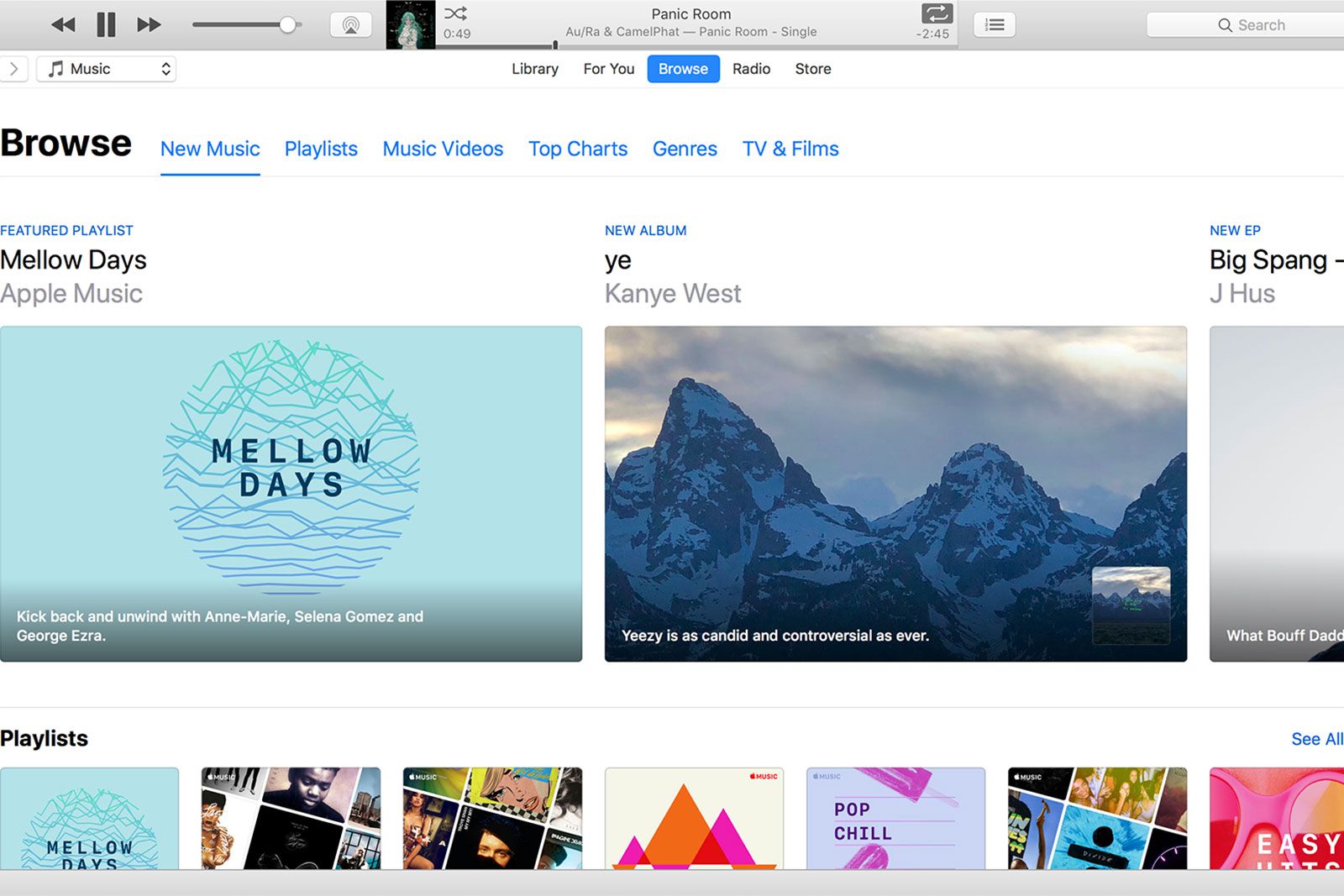Viewport: 1344px width, 896px height.
Task: Click the Panic Room album artwork thumbnail
Action: (411, 24)
